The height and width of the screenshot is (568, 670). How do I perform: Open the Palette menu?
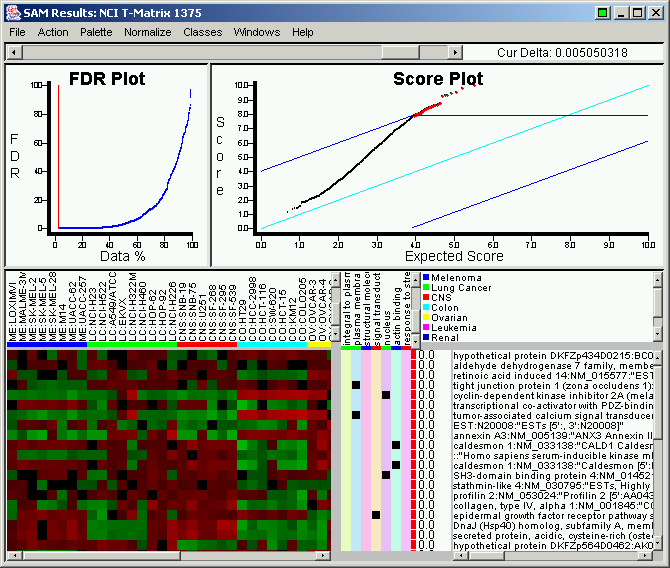point(96,32)
